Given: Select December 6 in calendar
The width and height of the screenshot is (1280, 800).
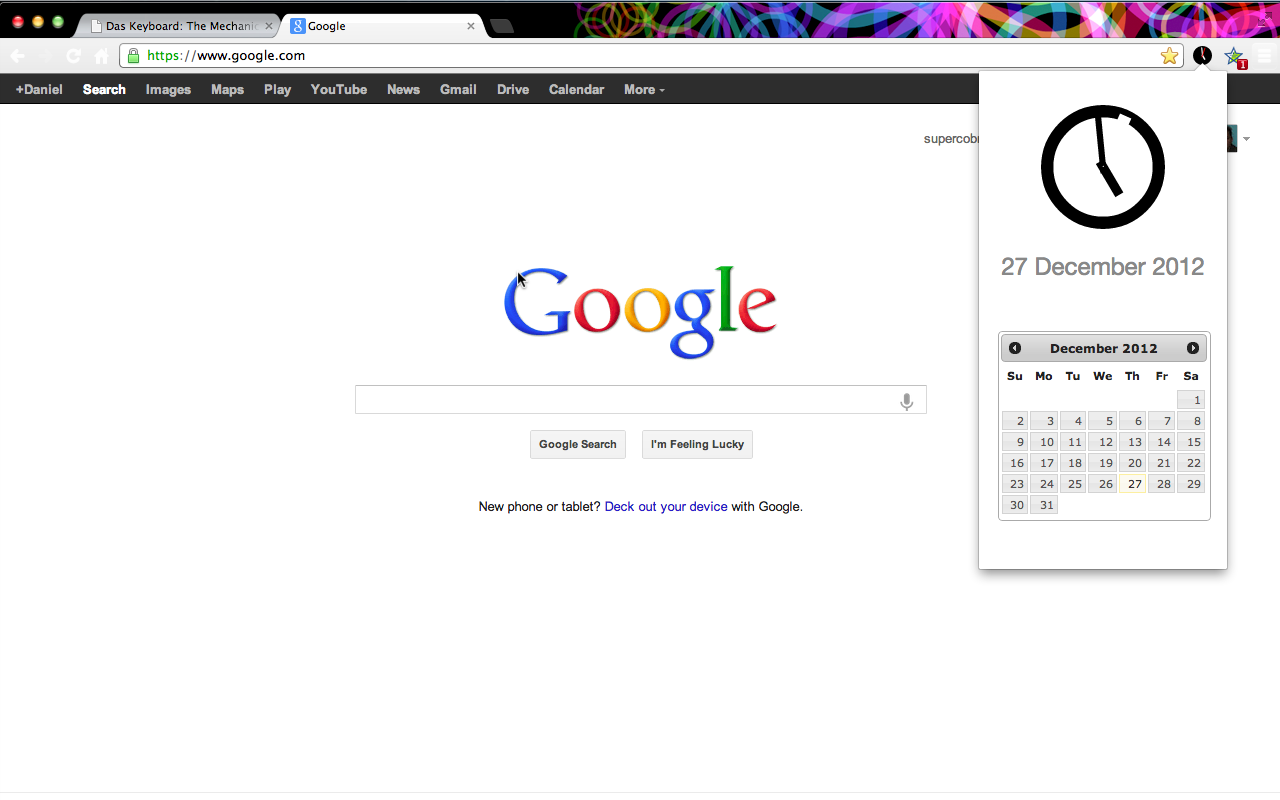Looking at the screenshot, I should (x=1132, y=421).
